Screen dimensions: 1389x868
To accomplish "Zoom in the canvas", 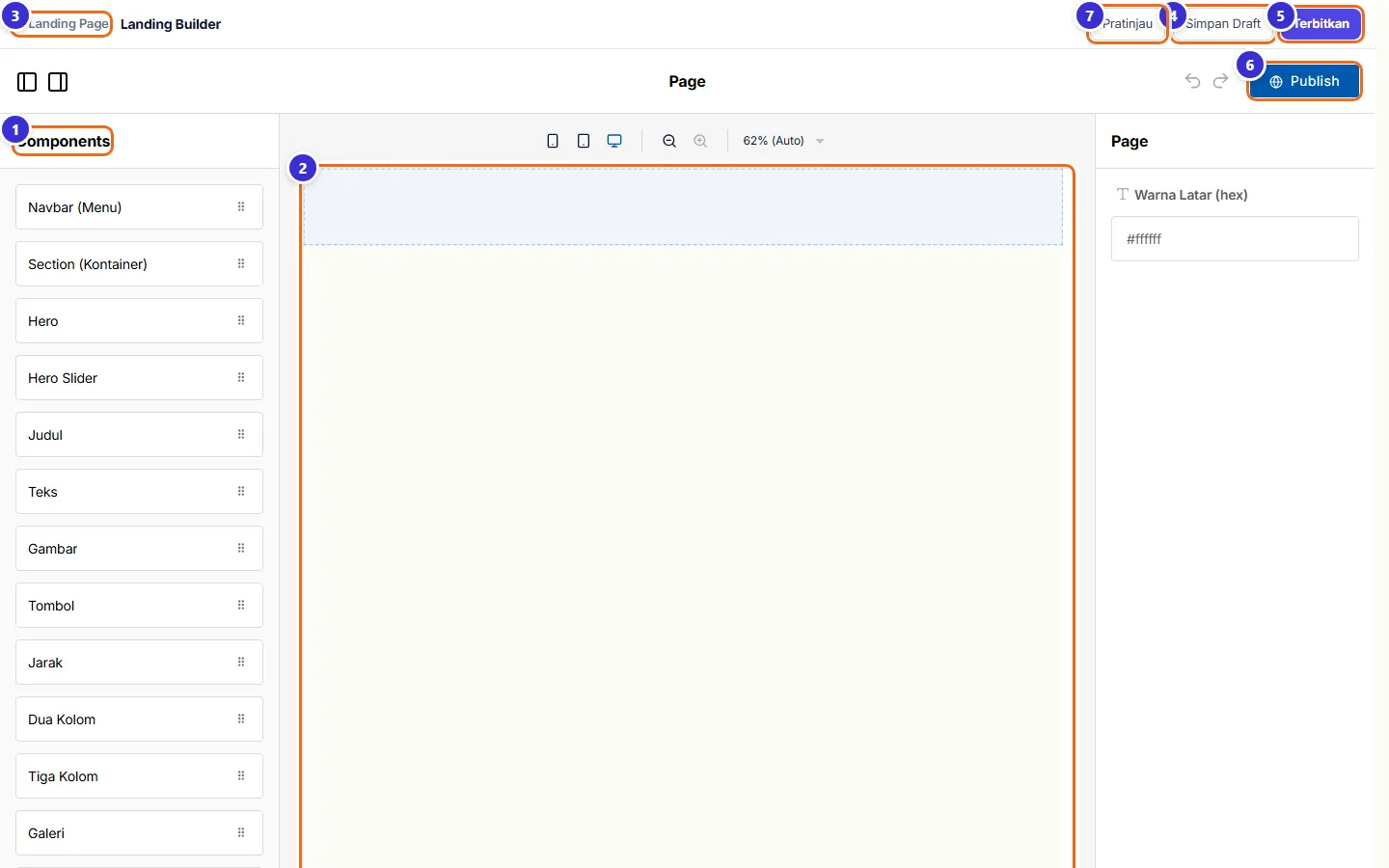I will coord(700,141).
